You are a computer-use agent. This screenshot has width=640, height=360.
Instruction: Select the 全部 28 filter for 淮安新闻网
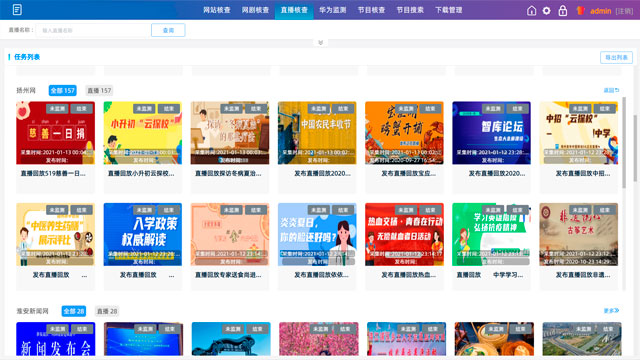[73, 311]
